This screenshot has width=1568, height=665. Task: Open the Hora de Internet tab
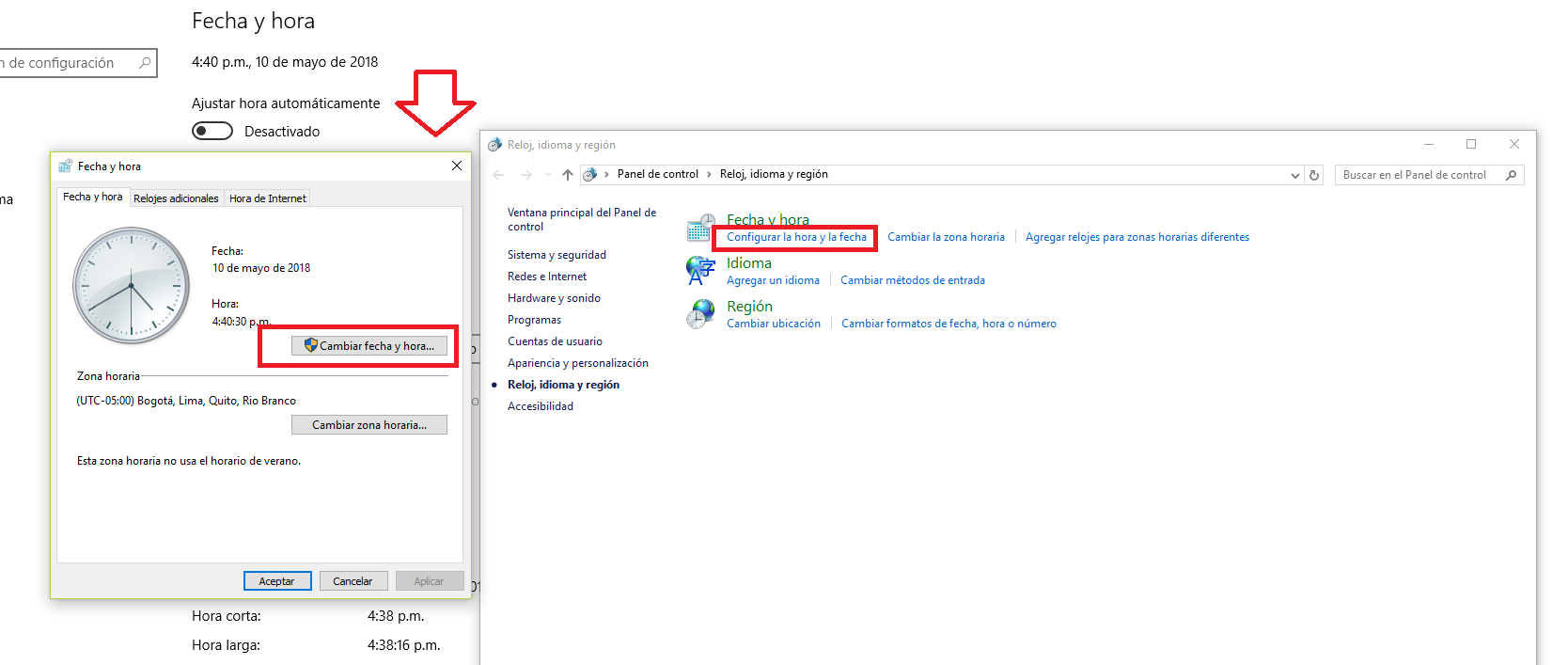pos(268,198)
